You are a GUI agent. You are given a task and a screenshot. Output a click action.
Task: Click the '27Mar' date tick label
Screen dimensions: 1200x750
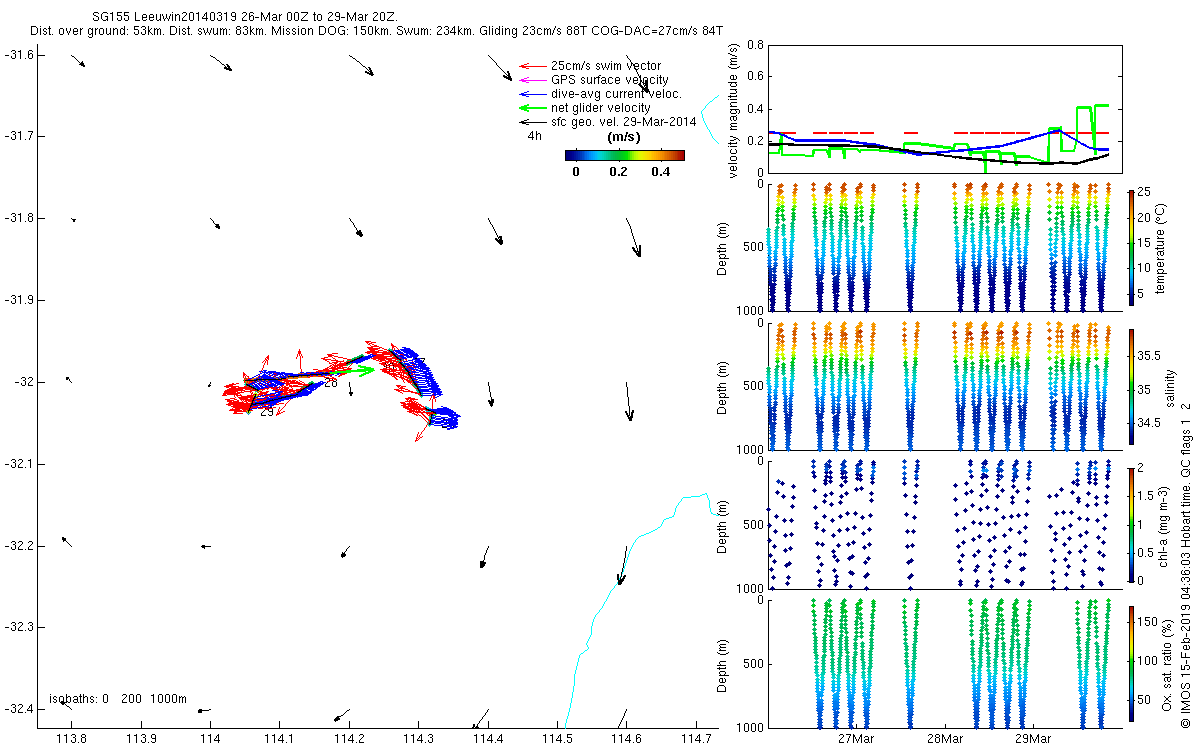[857, 740]
